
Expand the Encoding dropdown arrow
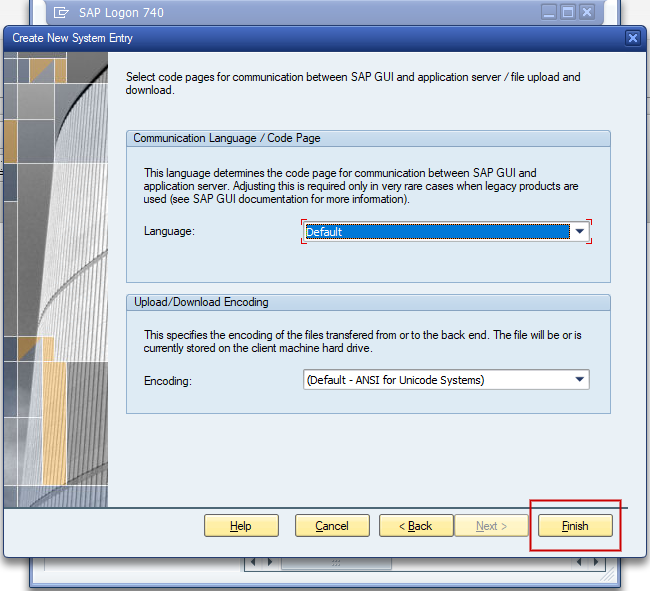click(x=580, y=379)
